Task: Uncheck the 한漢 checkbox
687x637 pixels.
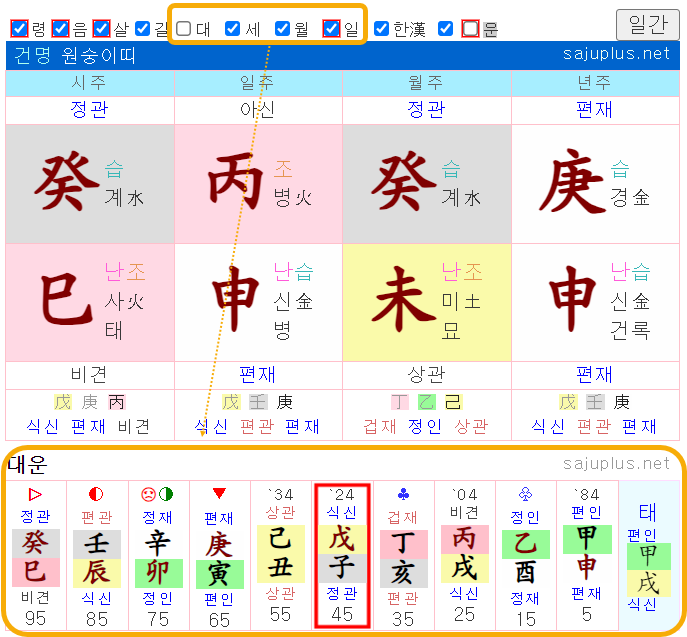Action: [381, 29]
